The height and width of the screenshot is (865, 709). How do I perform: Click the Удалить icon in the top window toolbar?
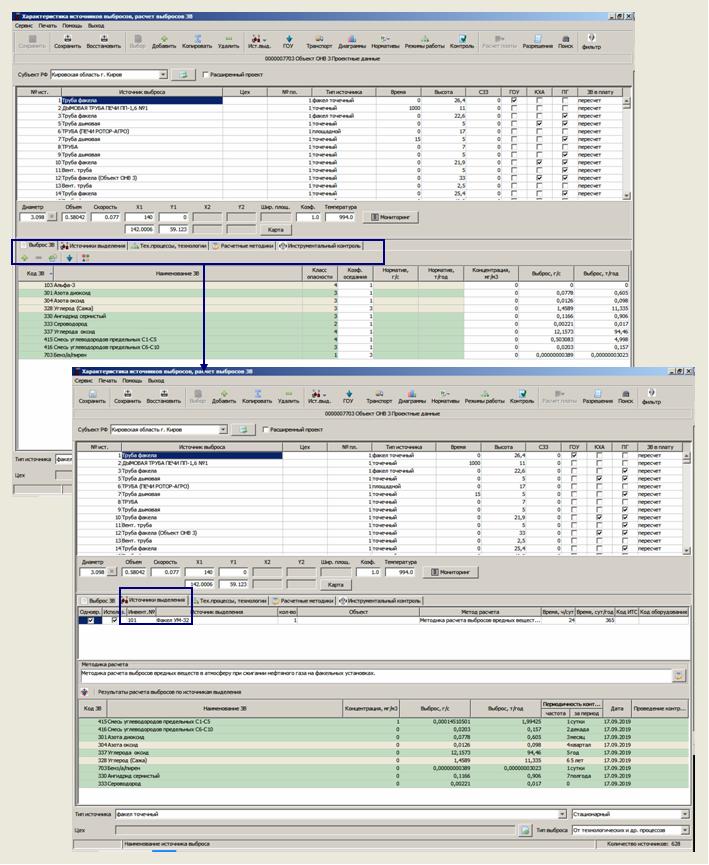coord(228,42)
